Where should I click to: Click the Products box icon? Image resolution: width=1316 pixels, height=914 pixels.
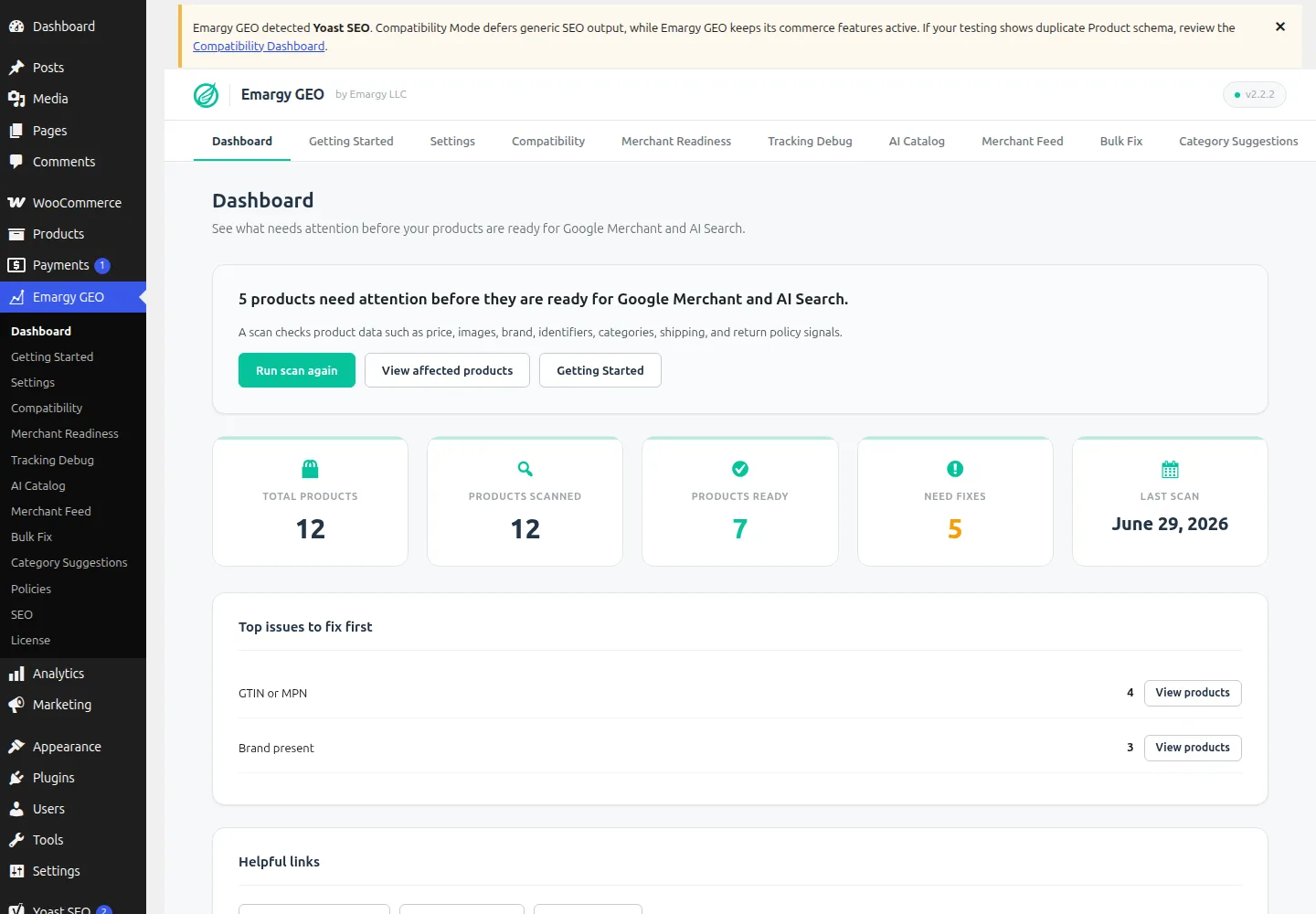click(16, 234)
